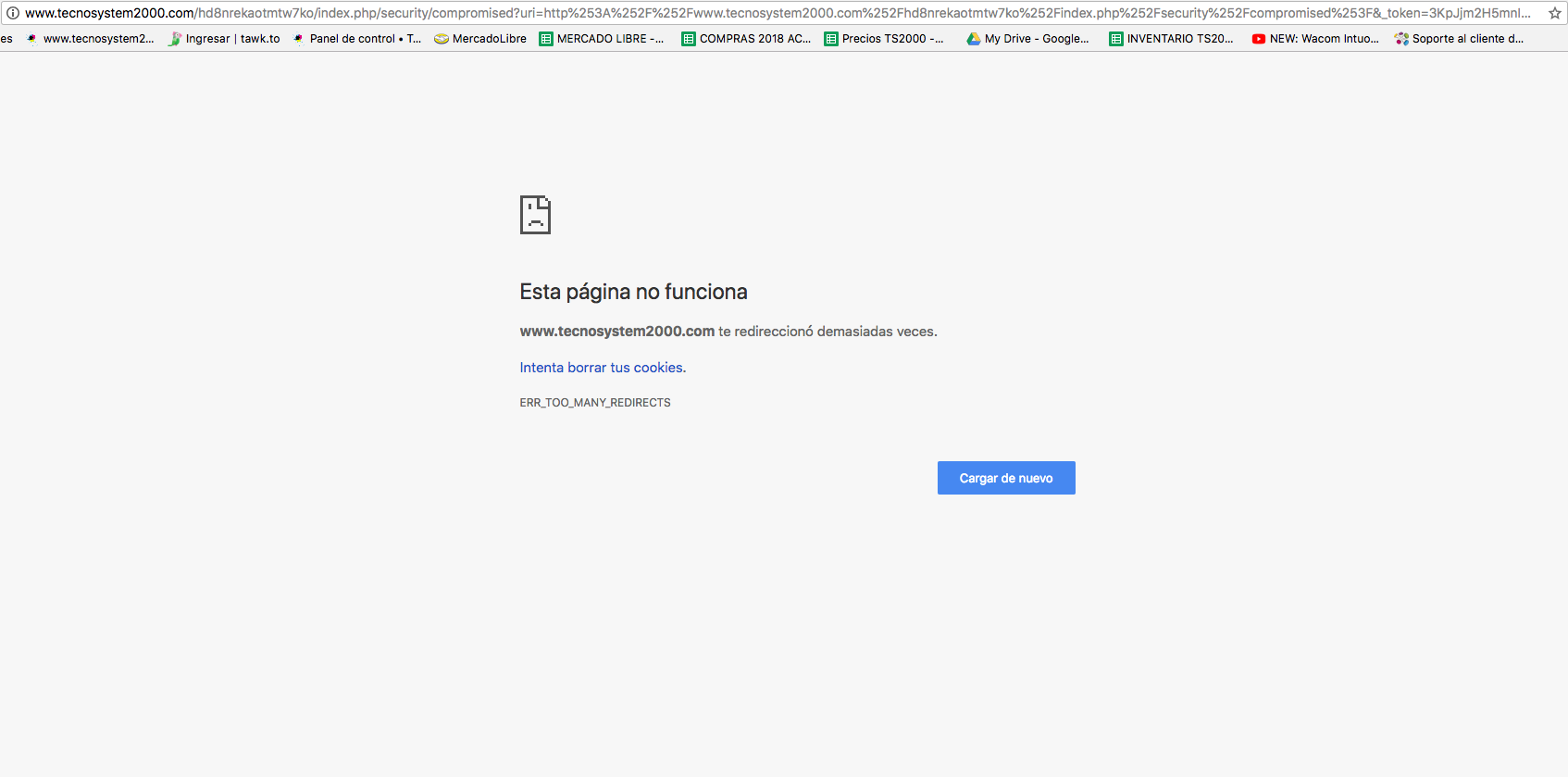
Task: Open the Soporte al cliente bookmark
Action: click(1459, 39)
